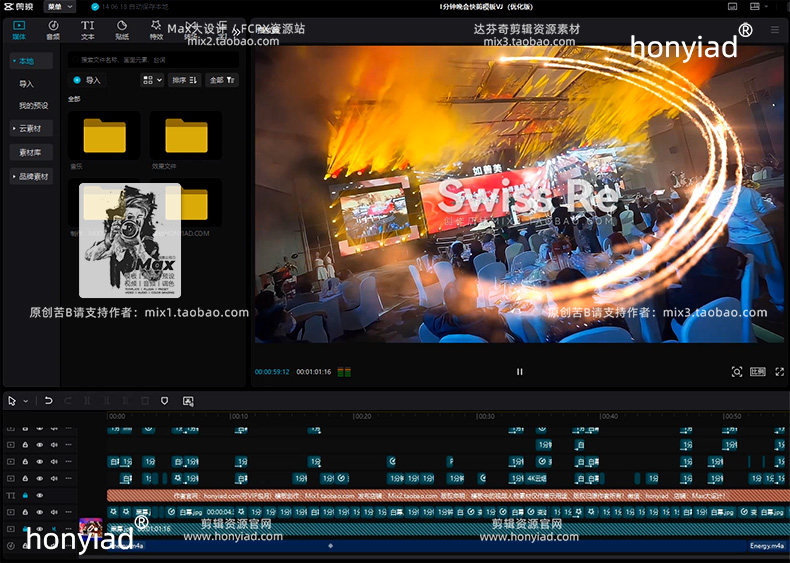The image size is (790, 563).
Task: Toggle fullscreen preview
Action: (779, 372)
